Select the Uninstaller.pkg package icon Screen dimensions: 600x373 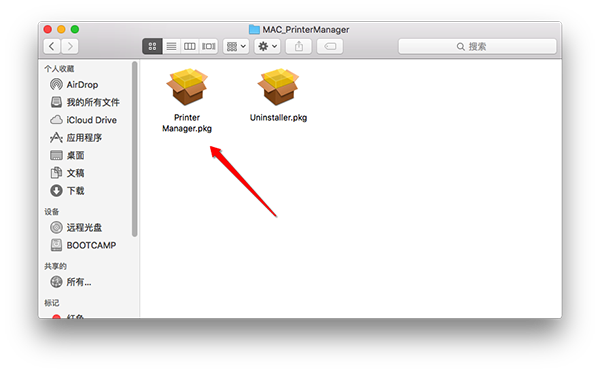[x=278, y=87]
